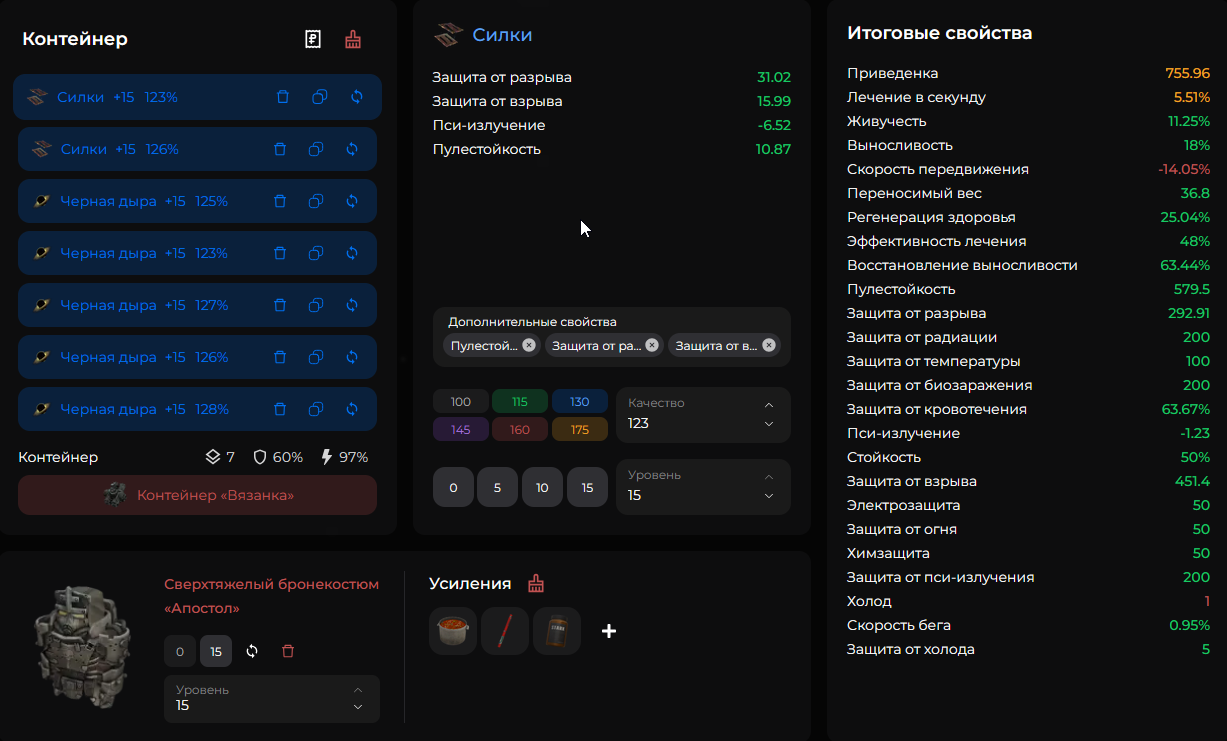
Task: Duplicate the Черная дыра 125% artifact
Action: [x=316, y=201]
